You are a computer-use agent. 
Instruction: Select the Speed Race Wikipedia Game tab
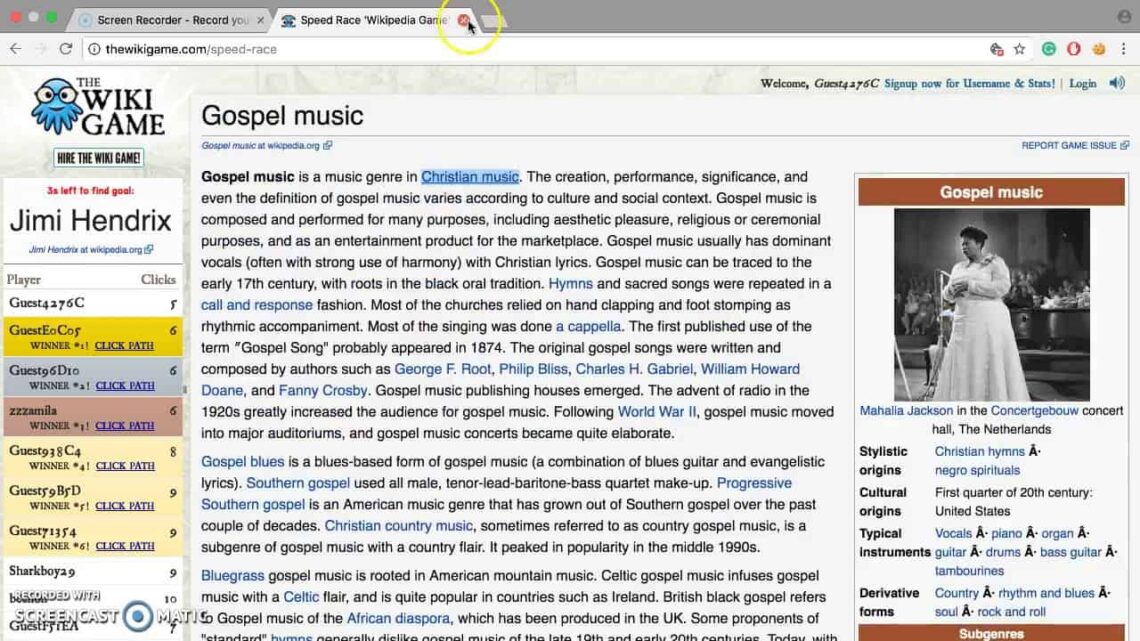370,19
